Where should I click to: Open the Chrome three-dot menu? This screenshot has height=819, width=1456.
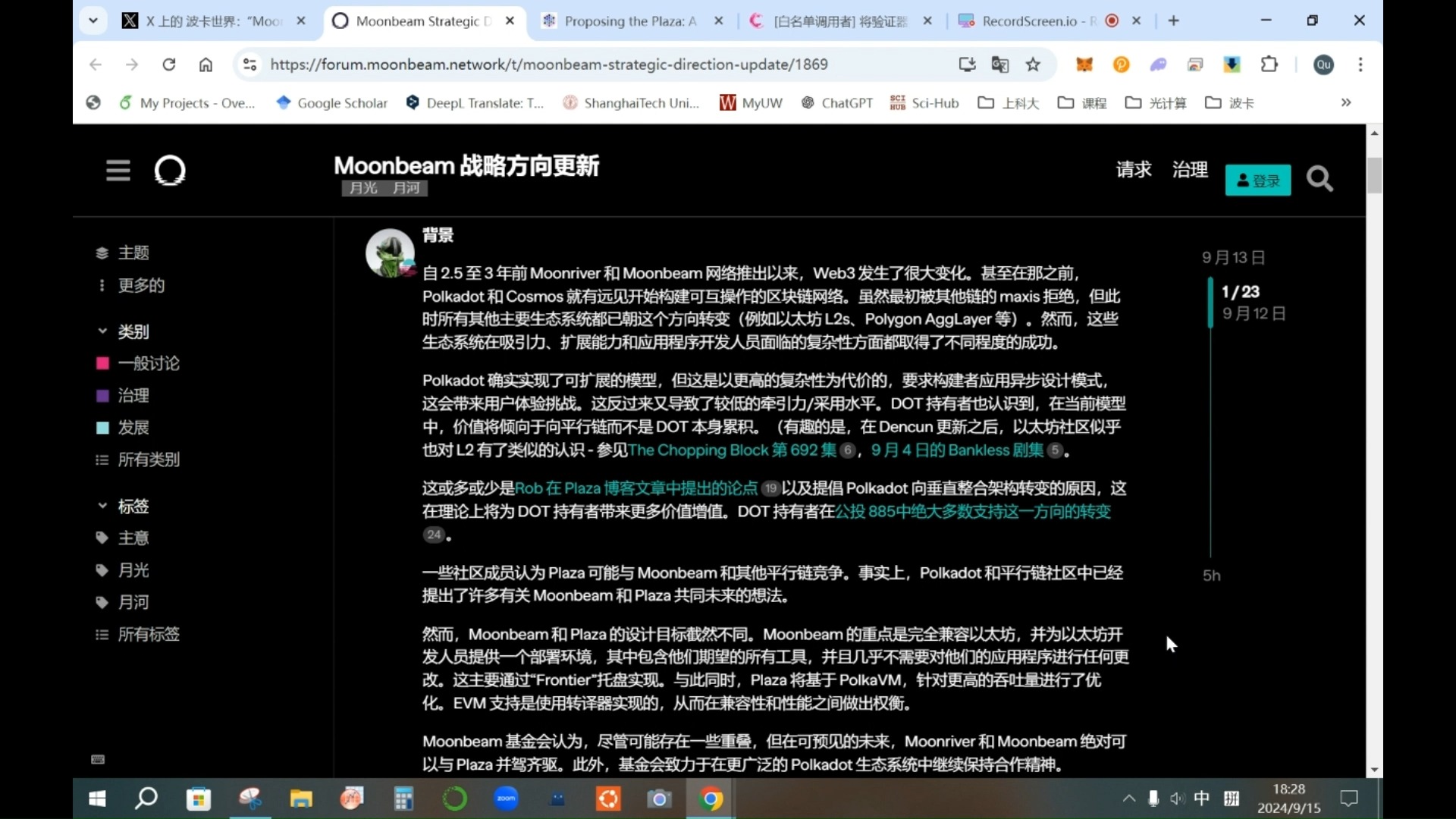pyautogui.click(x=1360, y=64)
